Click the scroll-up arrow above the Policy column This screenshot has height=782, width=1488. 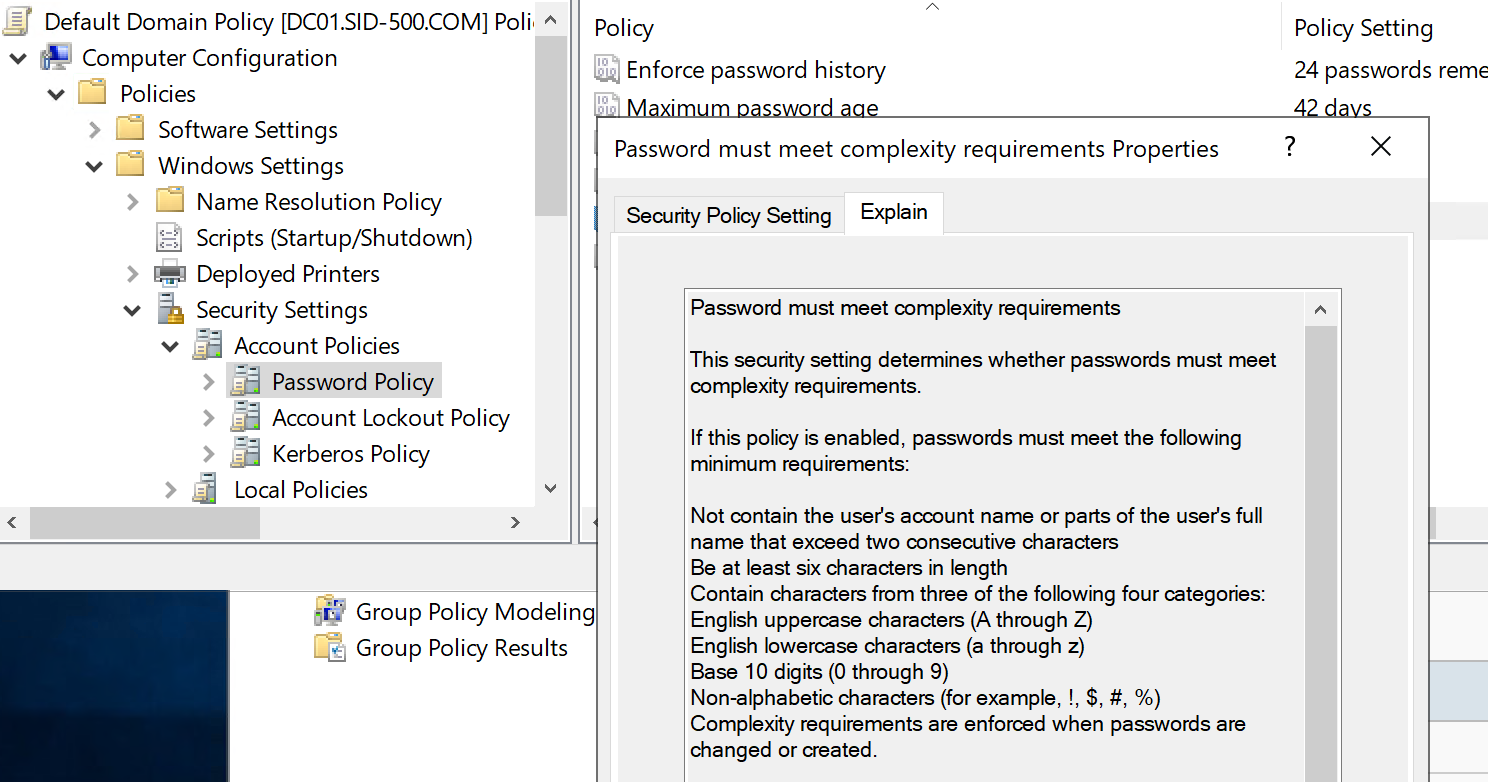(x=932, y=8)
